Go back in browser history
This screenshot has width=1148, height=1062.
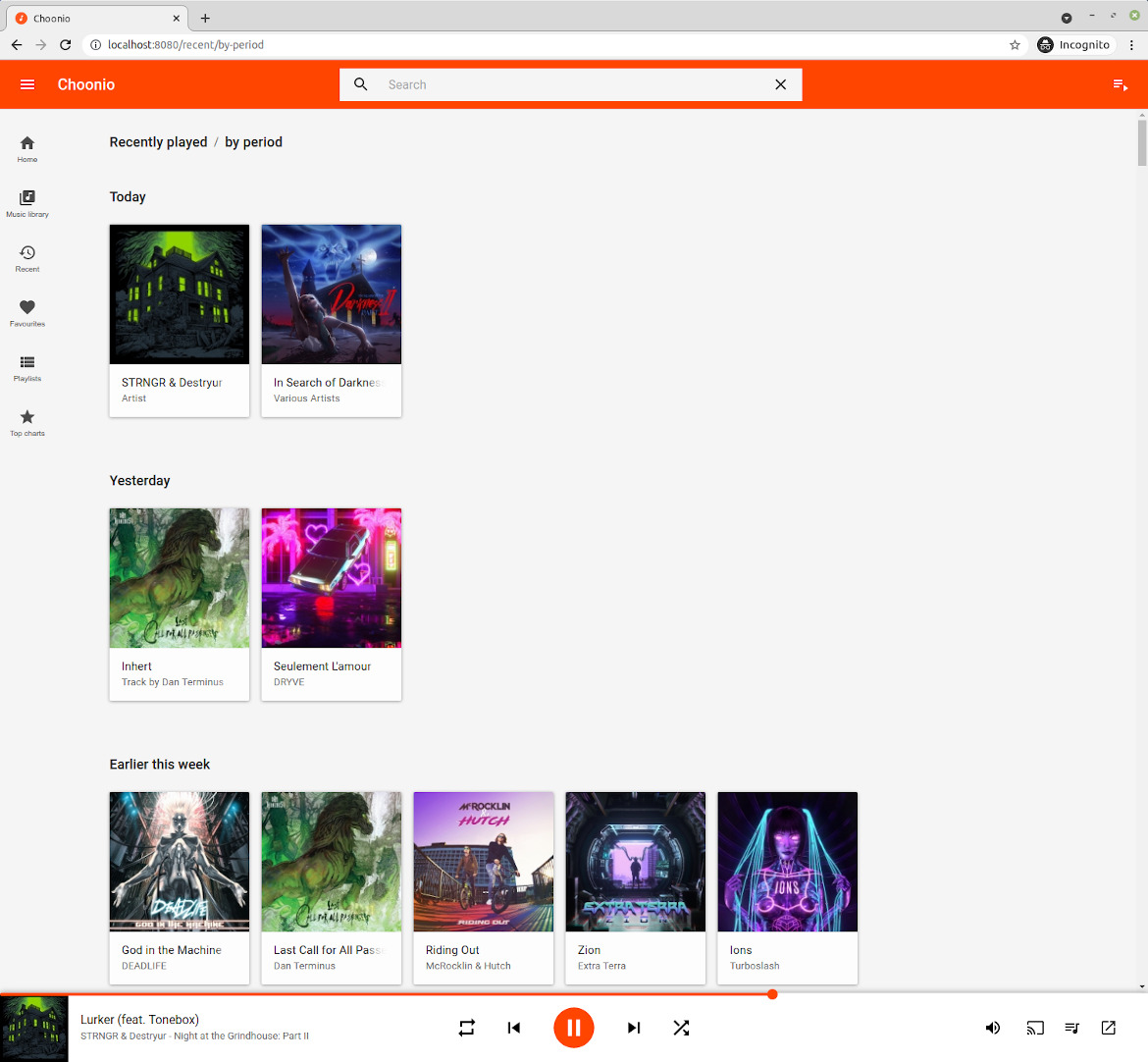[x=17, y=45]
